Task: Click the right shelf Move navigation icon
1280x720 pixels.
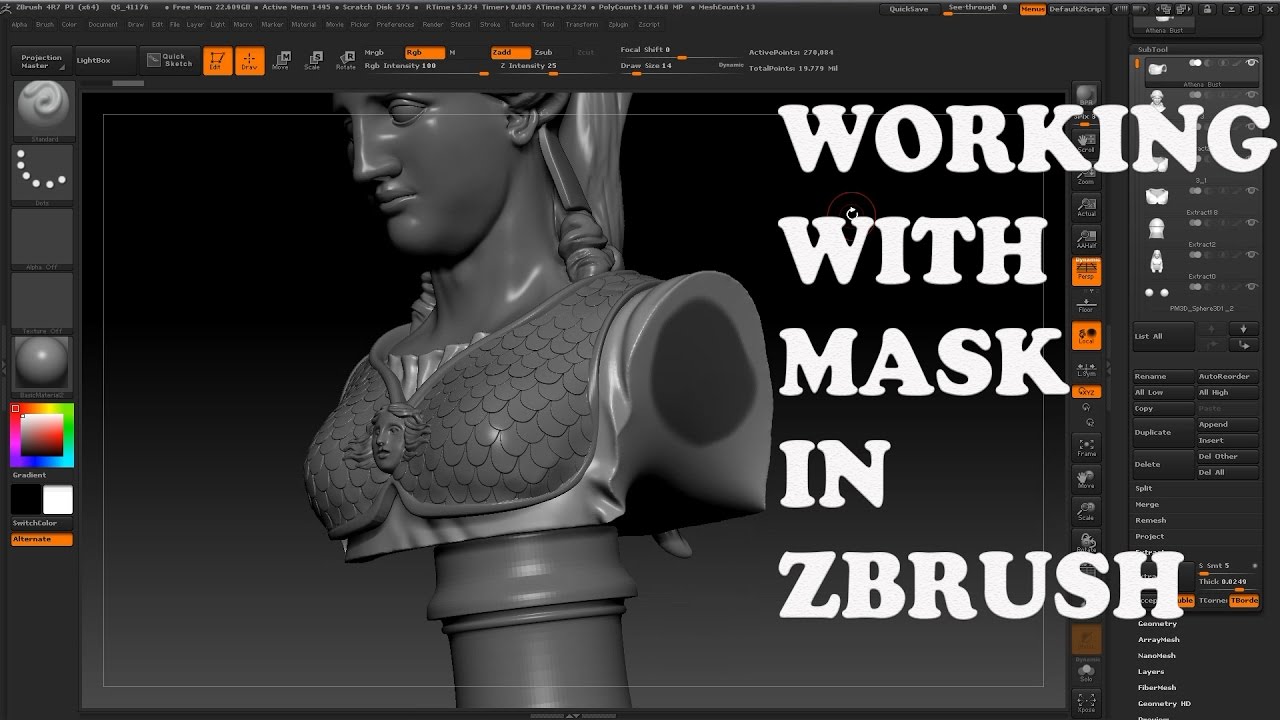Action: pyautogui.click(x=1086, y=479)
